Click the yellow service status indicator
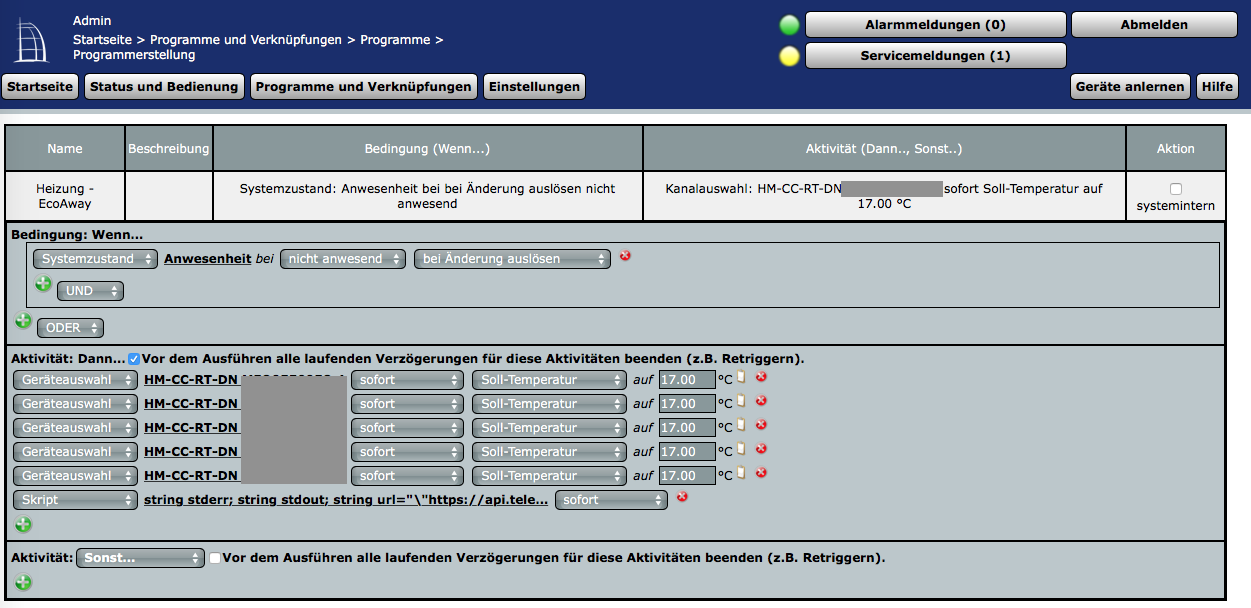Screen dimensions: 1251x608 [790, 56]
